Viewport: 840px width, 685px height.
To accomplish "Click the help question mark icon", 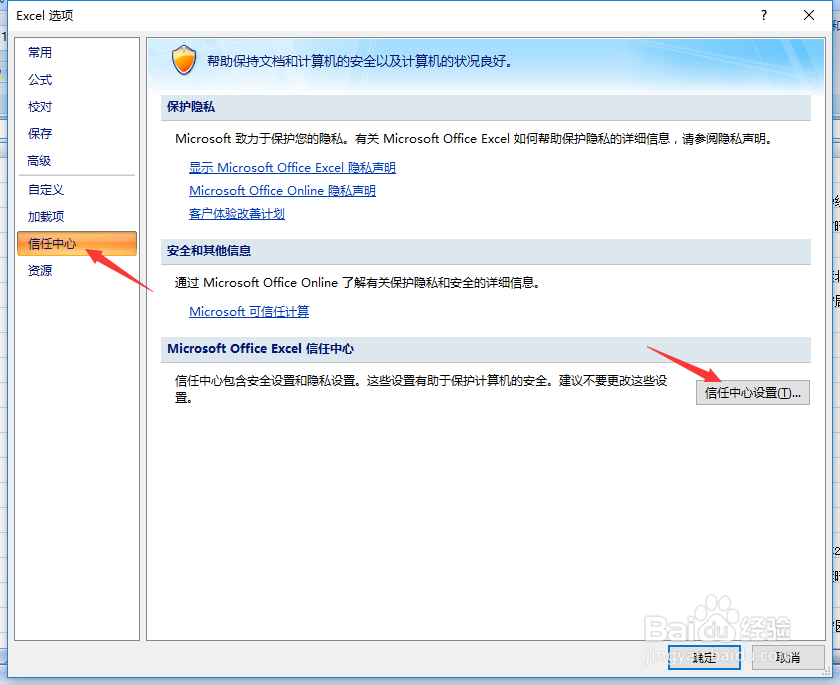I will 764,16.
